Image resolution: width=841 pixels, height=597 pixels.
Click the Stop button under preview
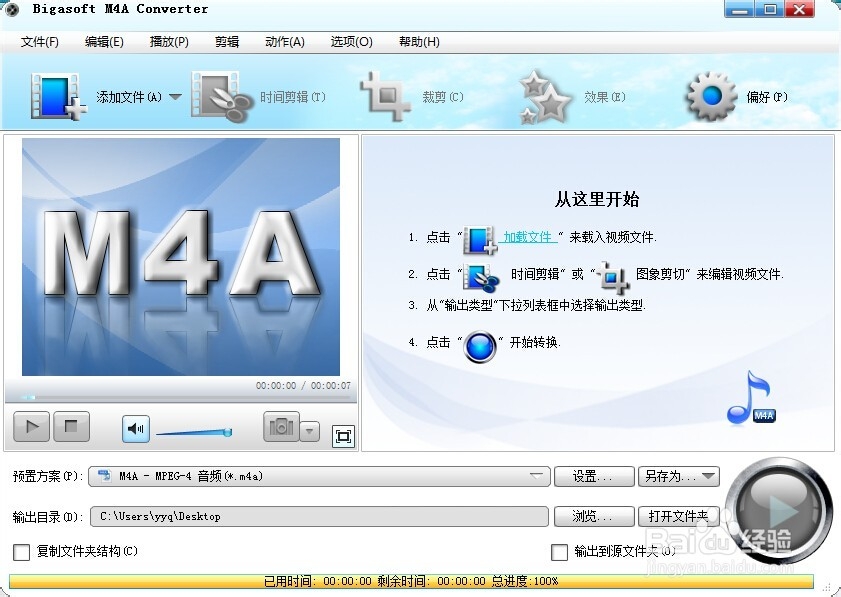(71, 426)
